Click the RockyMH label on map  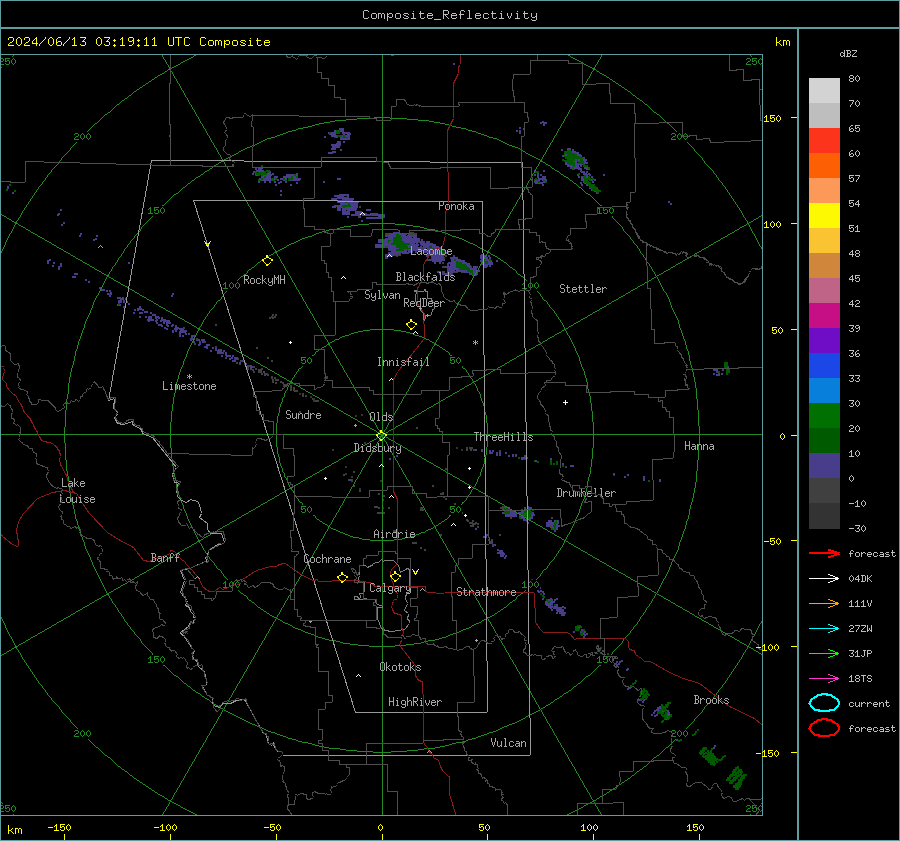pos(264,280)
